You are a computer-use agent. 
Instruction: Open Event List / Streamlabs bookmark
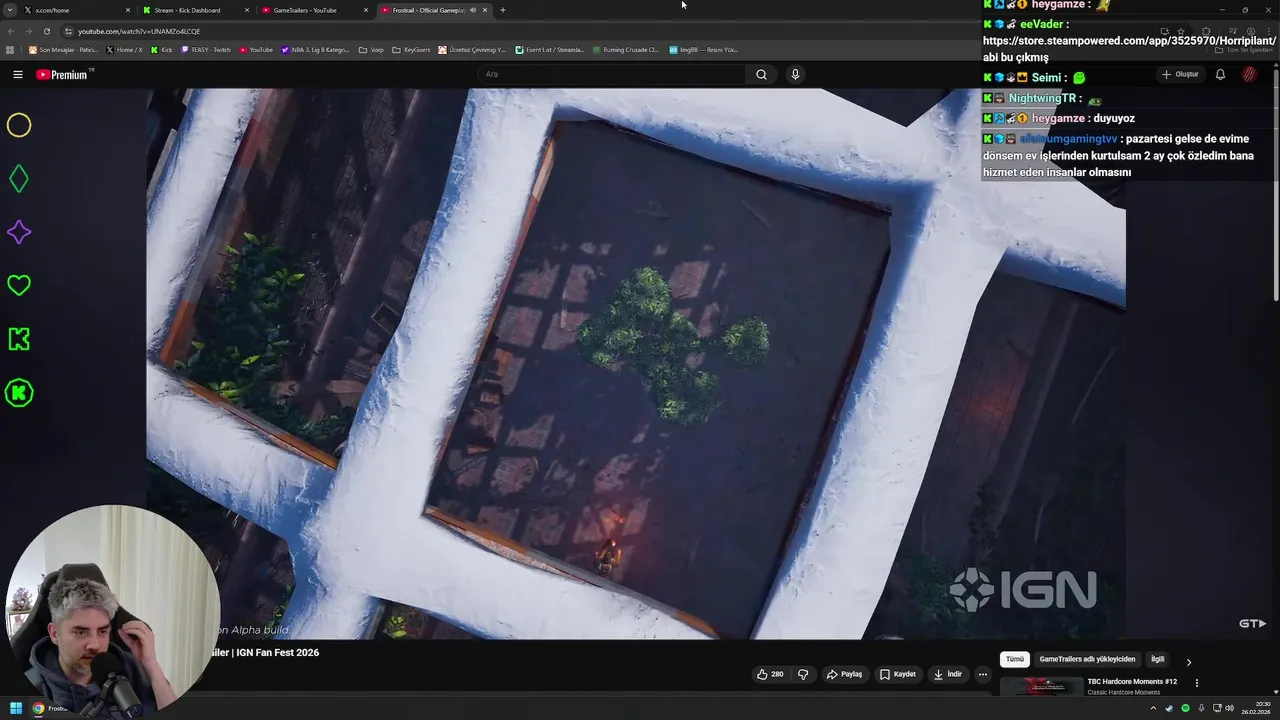coord(550,49)
